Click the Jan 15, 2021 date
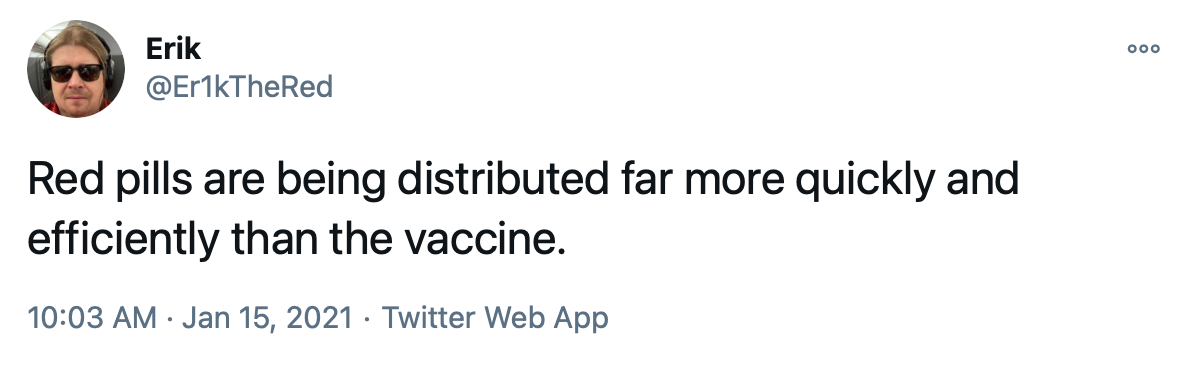Image resolution: width=1188 pixels, height=366 pixels. coord(267,317)
